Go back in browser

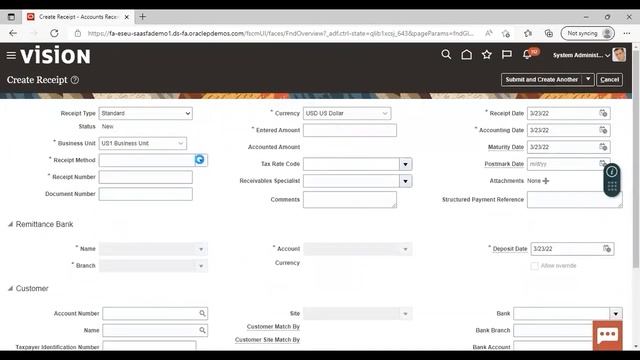pos(13,33)
